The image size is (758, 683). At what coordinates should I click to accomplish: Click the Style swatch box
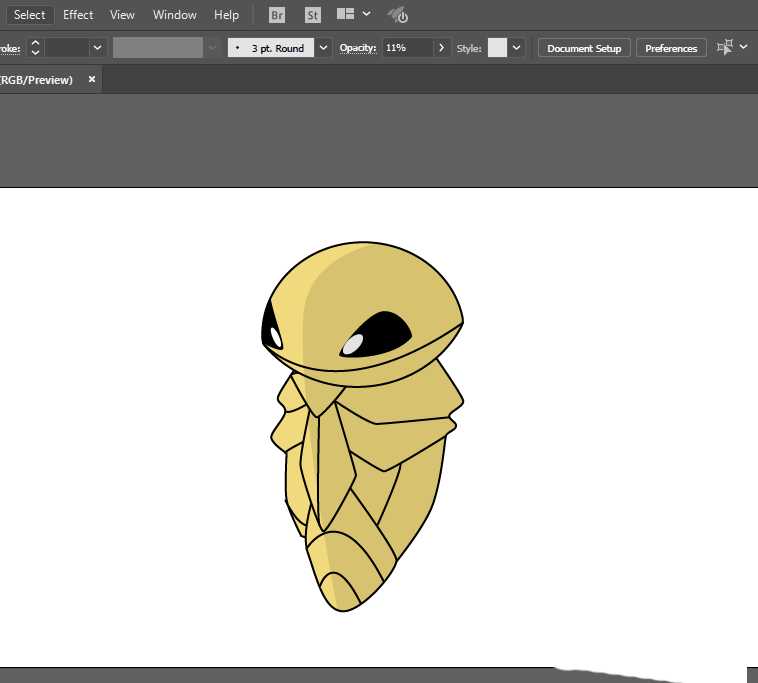(497, 47)
